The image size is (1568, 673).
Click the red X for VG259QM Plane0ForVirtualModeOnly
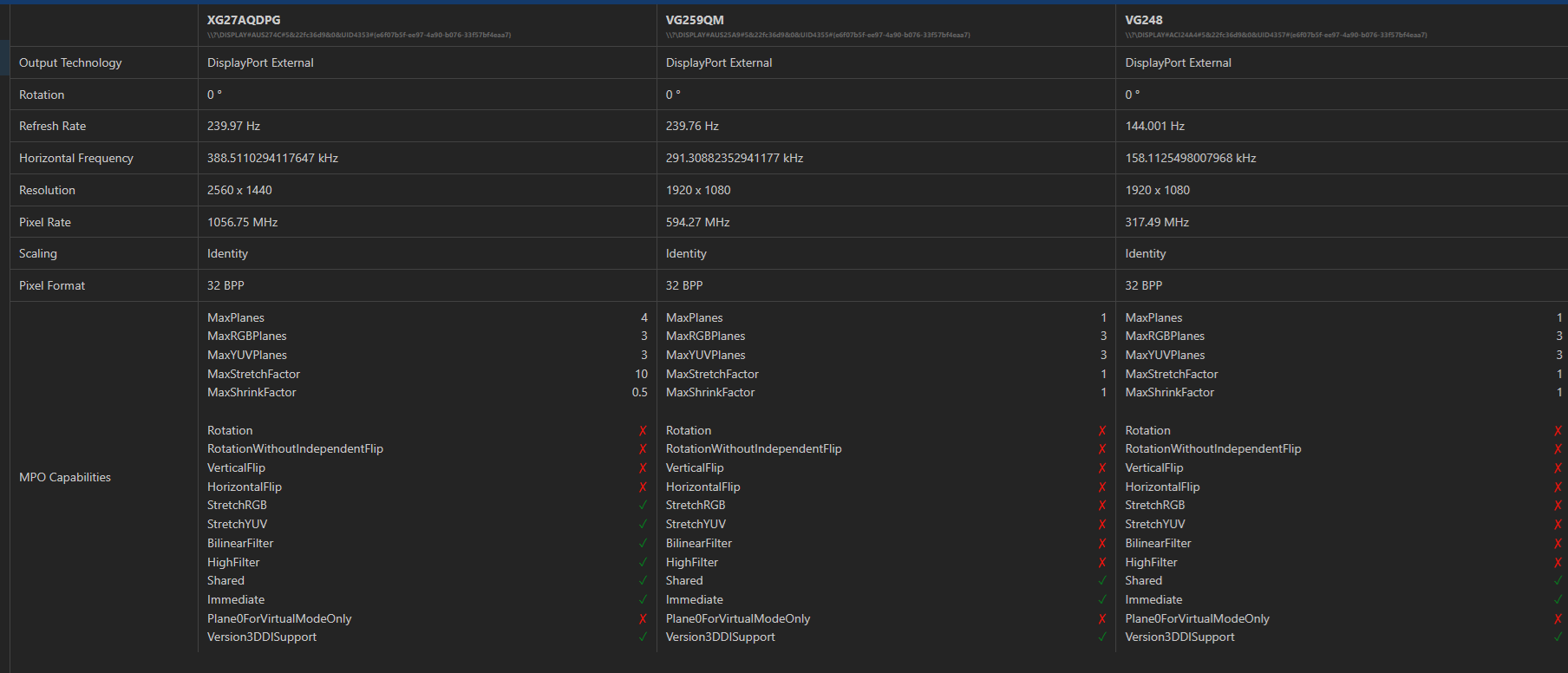(x=1102, y=619)
